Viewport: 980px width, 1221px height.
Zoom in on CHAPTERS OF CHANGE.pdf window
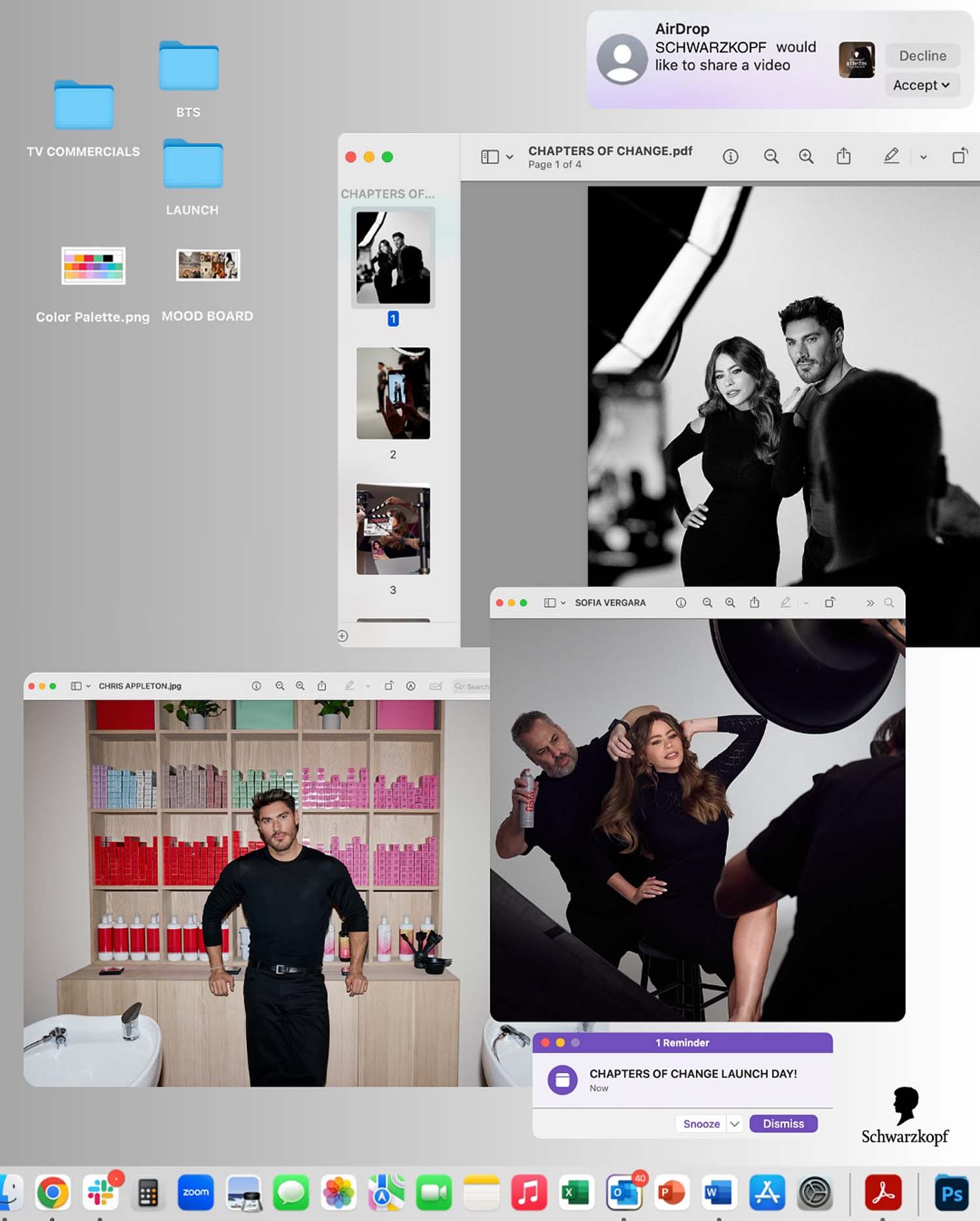click(806, 157)
